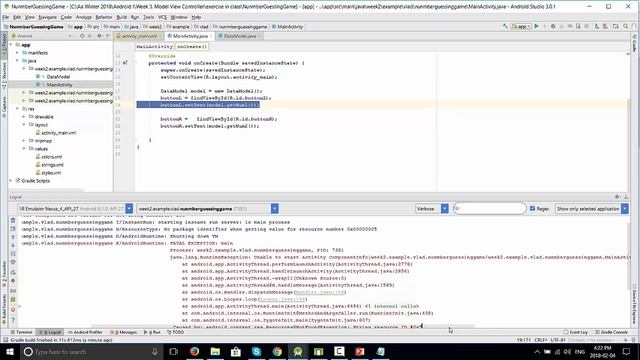Open the Refactor menu
640x360 pixels.
click(x=104, y=17)
